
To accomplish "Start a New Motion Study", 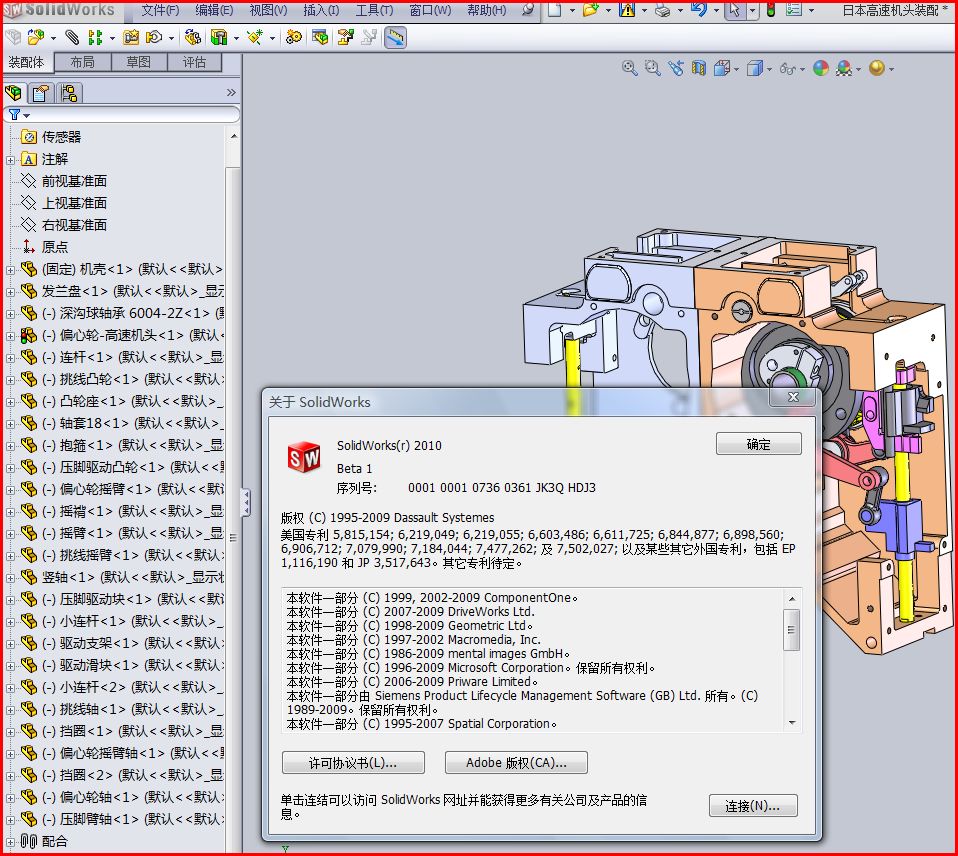I will click(293, 38).
